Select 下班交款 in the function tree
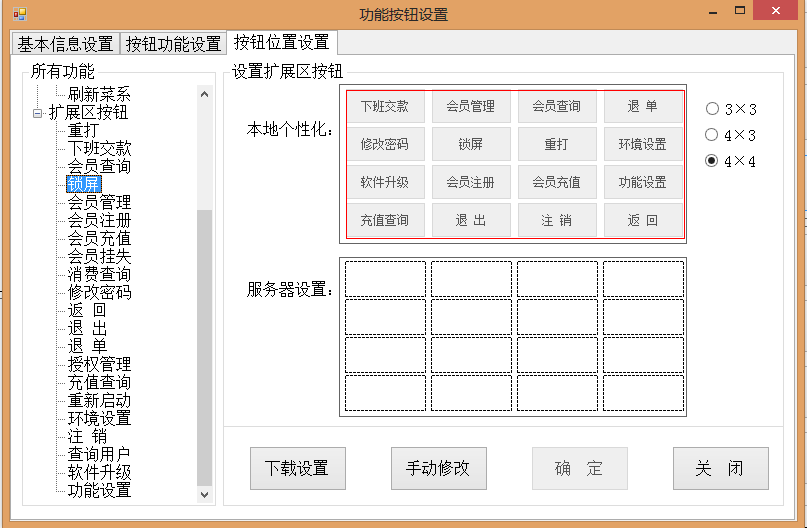 click(x=99, y=148)
